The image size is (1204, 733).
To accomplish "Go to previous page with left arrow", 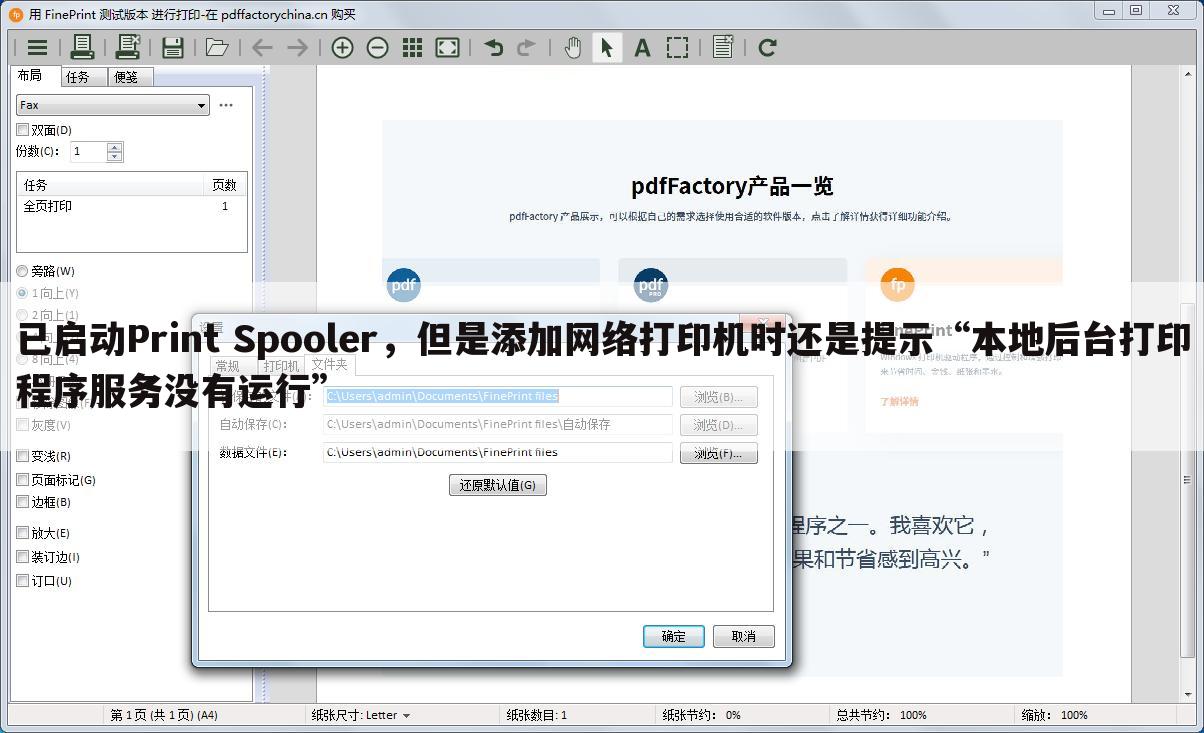I will (262, 47).
